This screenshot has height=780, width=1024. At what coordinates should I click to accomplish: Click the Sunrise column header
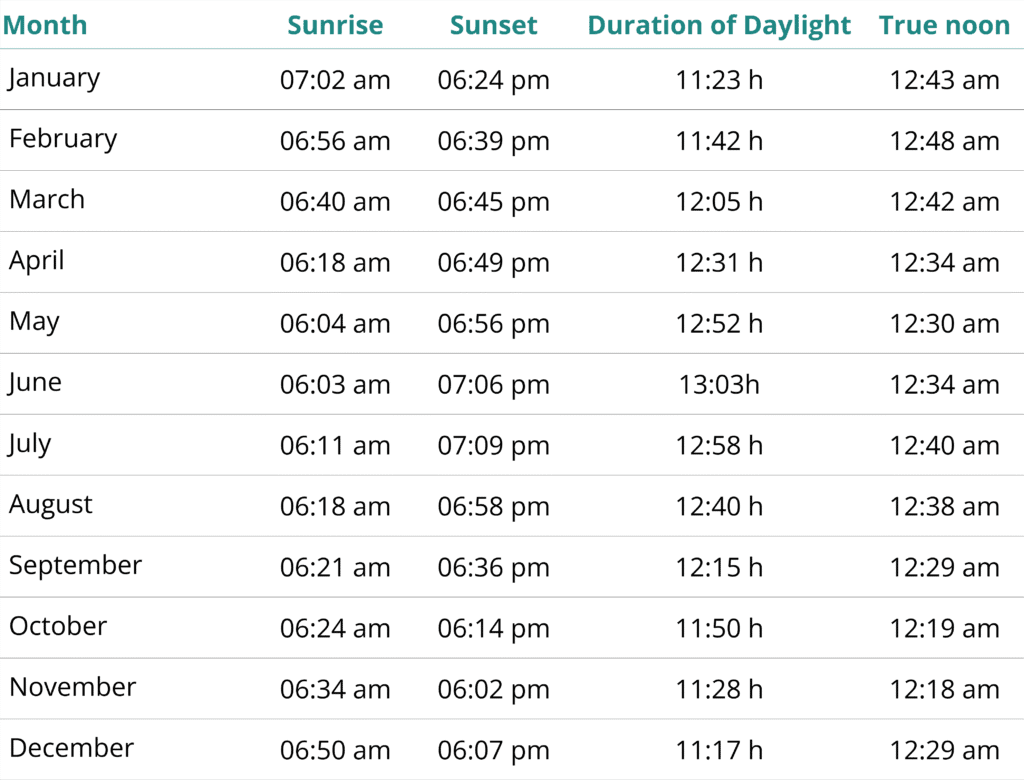click(335, 25)
